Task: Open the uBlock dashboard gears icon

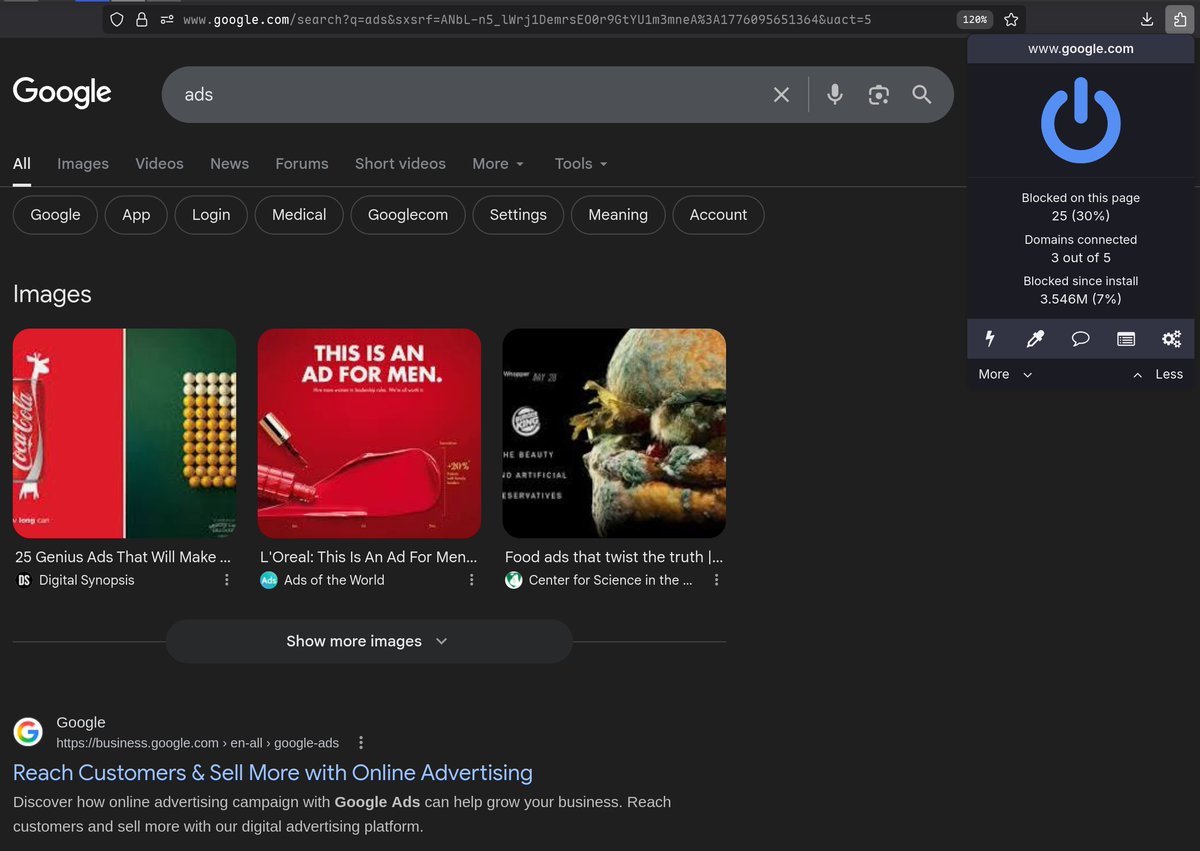Action: pyautogui.click(x=1171, y=339)
